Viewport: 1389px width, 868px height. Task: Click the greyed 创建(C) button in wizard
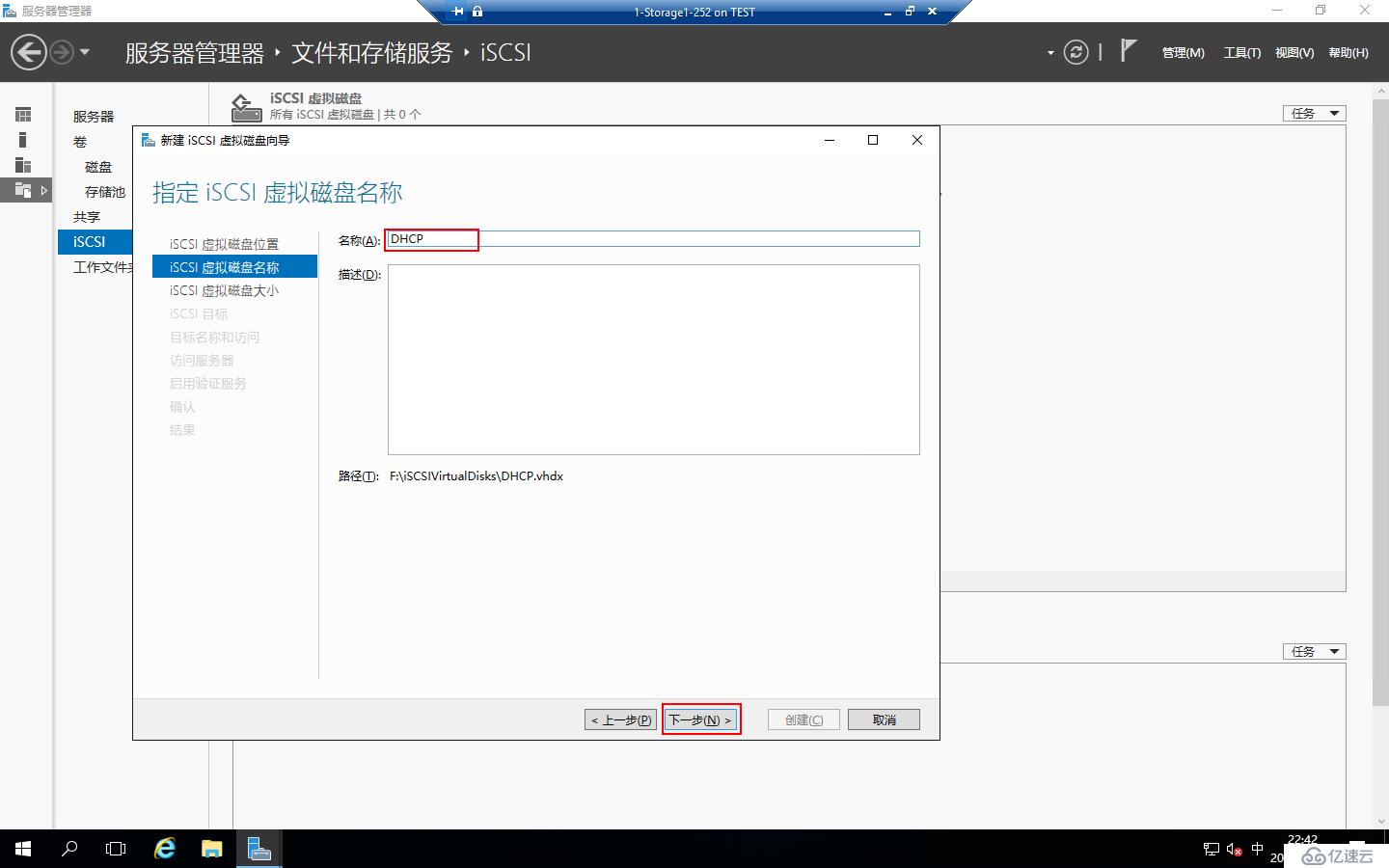[803, 719]
